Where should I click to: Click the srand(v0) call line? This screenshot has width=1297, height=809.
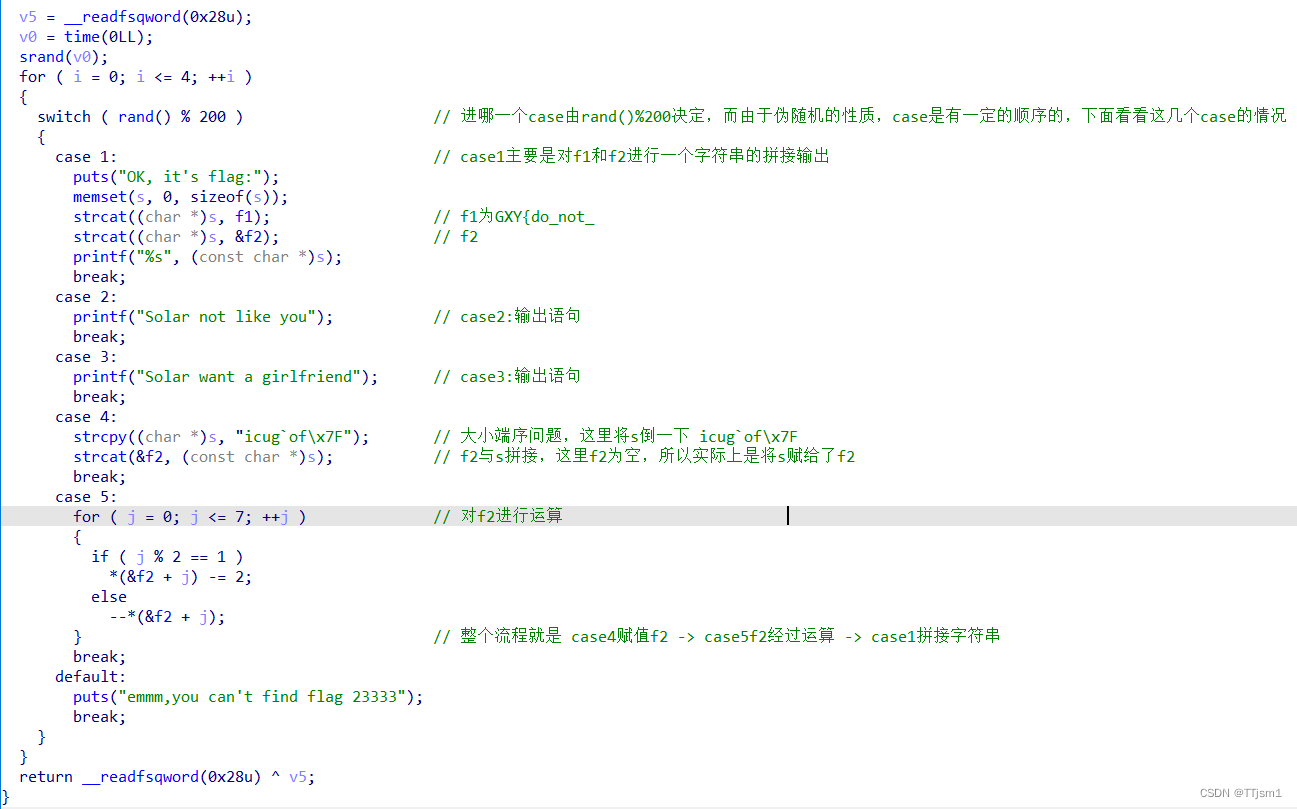click(63, 57)
